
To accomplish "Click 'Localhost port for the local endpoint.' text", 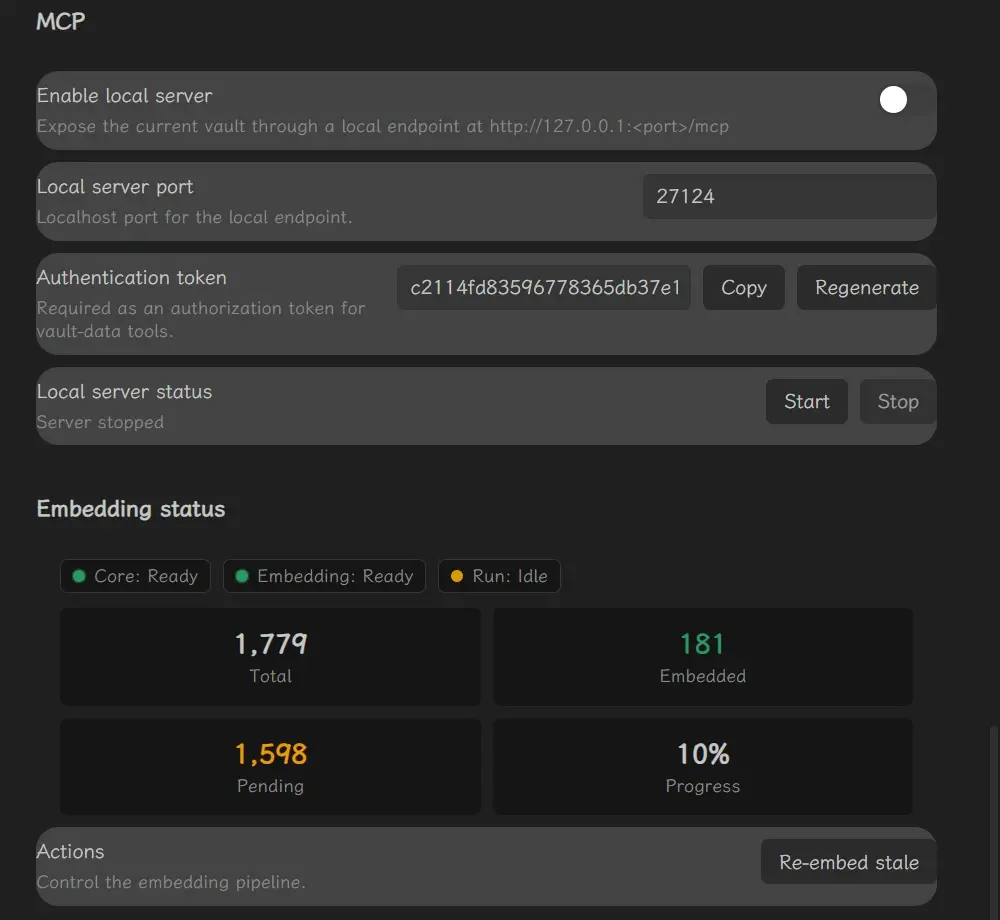I will tap(195, 217).
